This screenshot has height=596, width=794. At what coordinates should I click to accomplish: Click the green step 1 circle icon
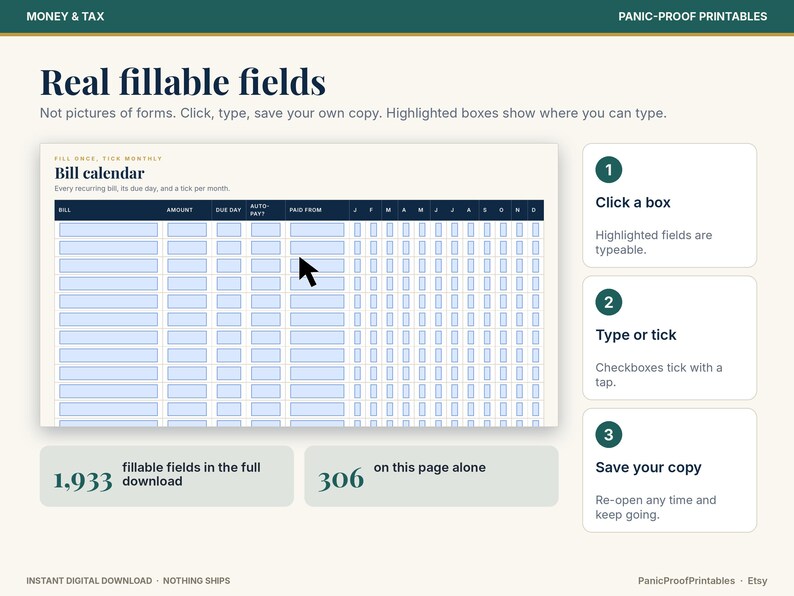tap(609, 170)
